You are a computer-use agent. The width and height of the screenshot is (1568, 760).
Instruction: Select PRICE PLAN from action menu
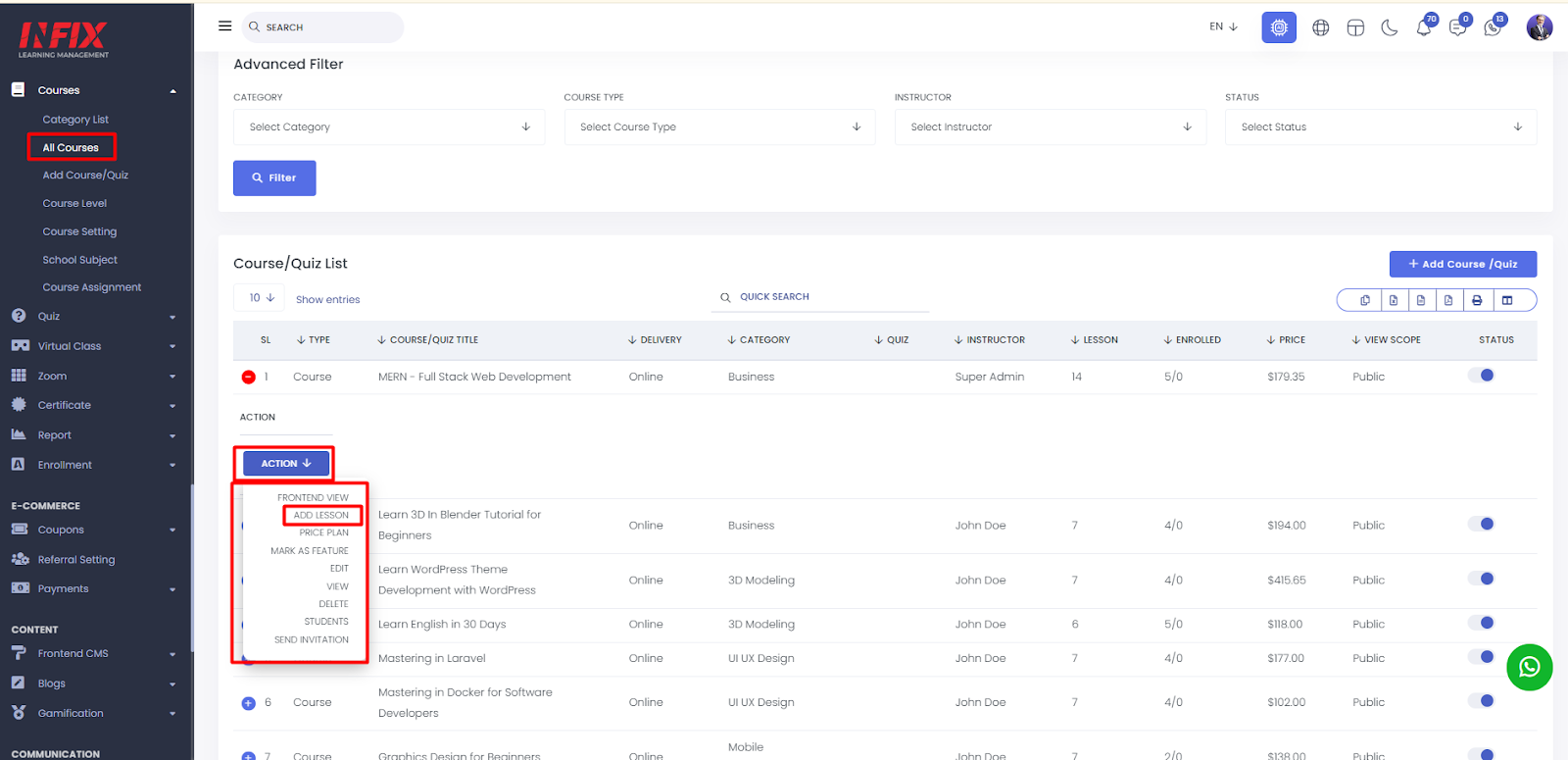tap(324, 533)
